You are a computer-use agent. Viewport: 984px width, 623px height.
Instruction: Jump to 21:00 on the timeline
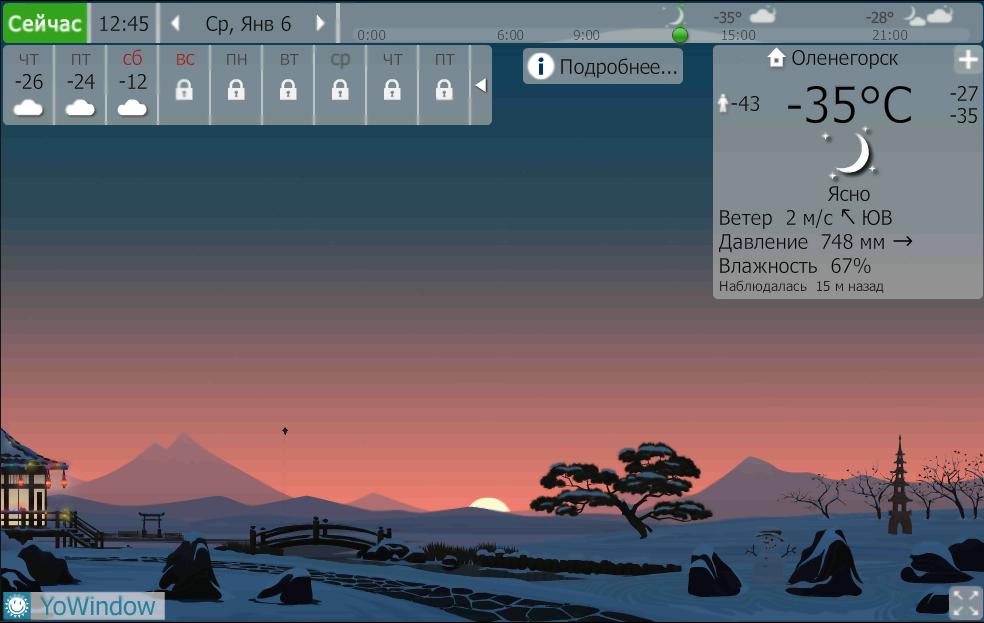tap(889, 35)
